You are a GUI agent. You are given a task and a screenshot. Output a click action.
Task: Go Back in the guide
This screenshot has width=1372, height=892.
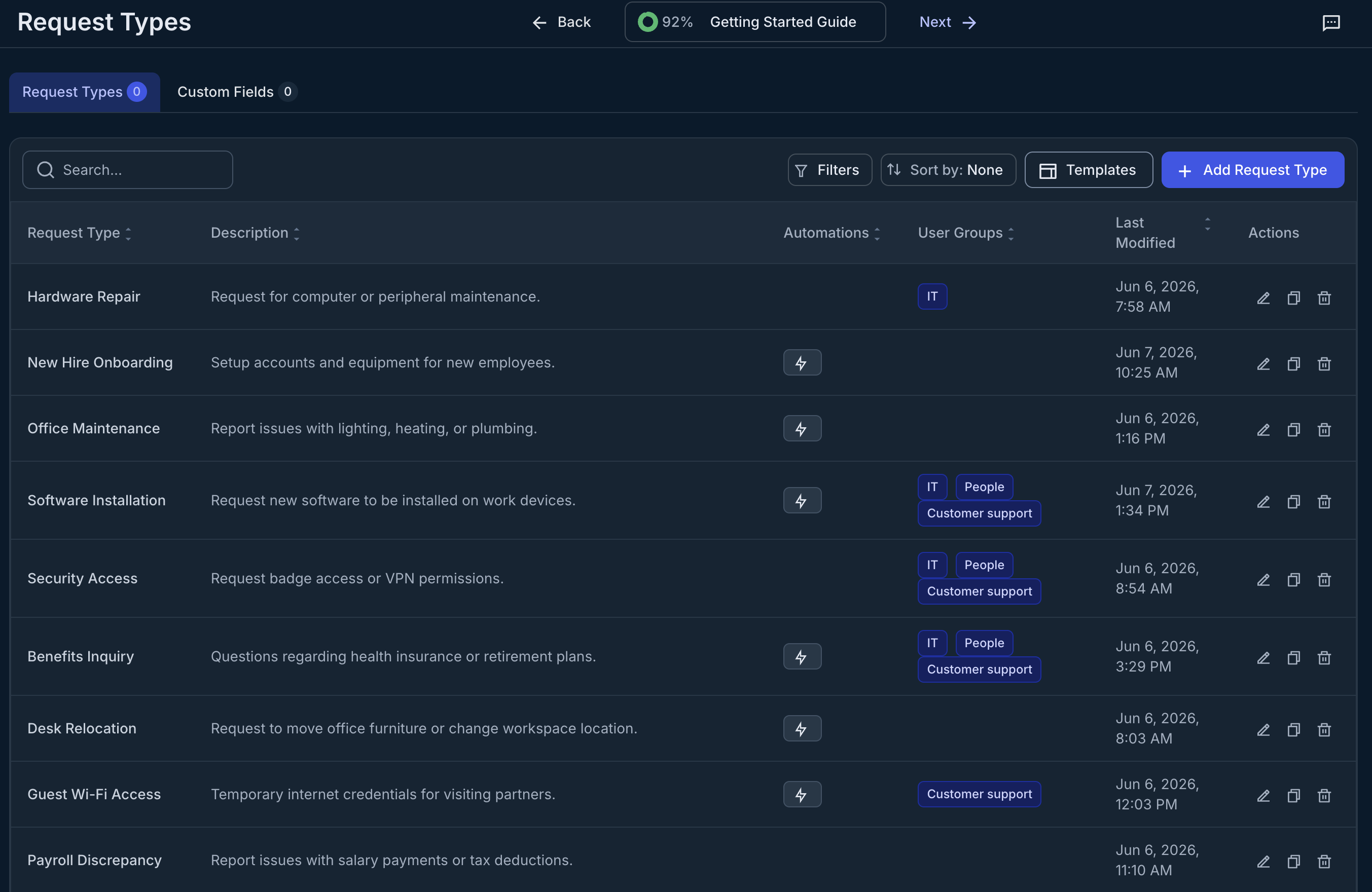point(561,22)
